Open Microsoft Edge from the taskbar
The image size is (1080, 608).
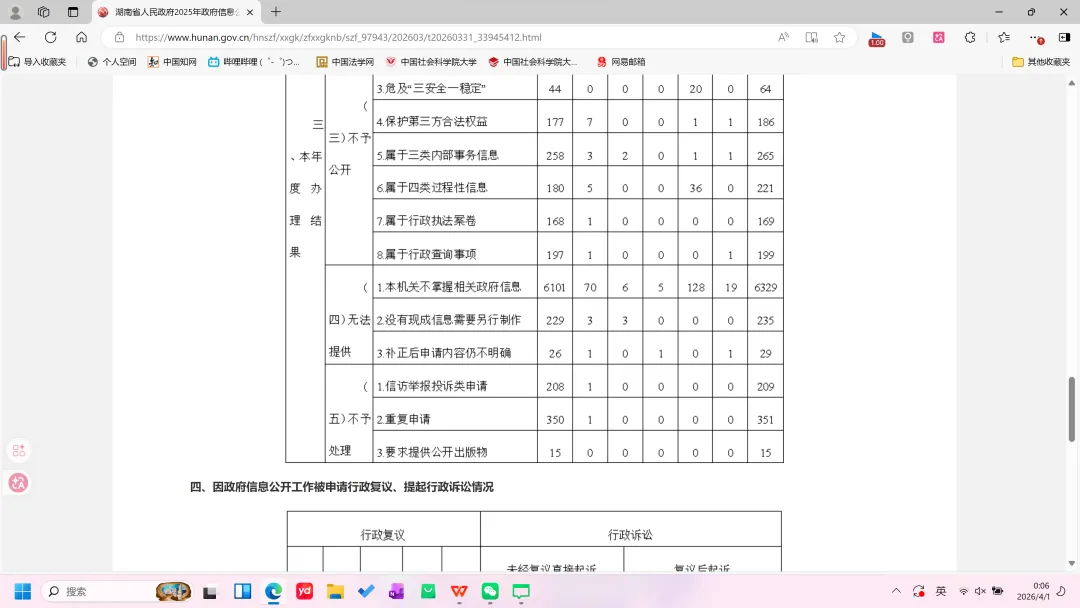[x=273, y=591]
